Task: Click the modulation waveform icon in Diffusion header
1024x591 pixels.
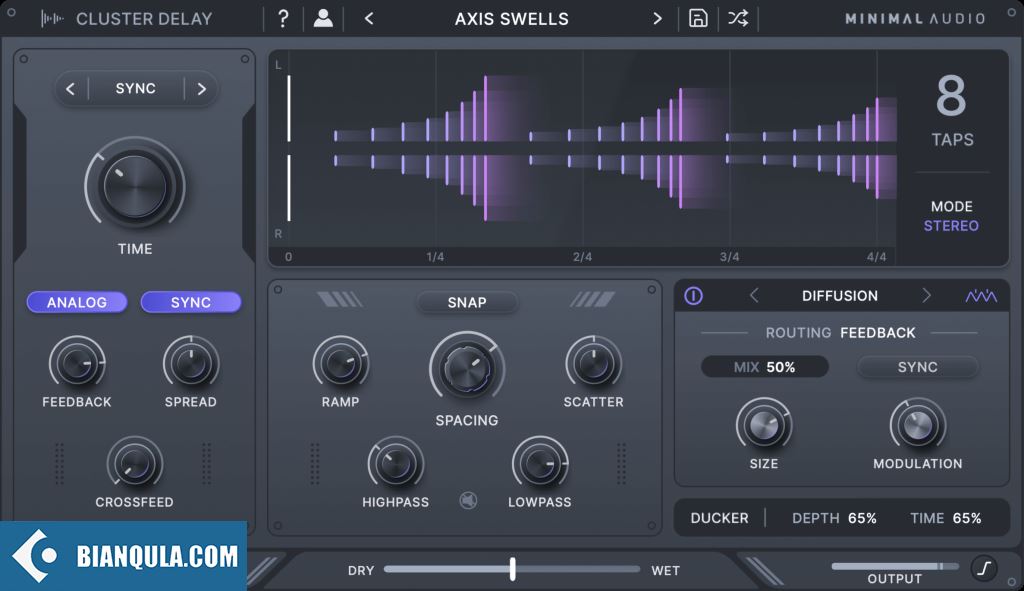Action: click(981, 296)
